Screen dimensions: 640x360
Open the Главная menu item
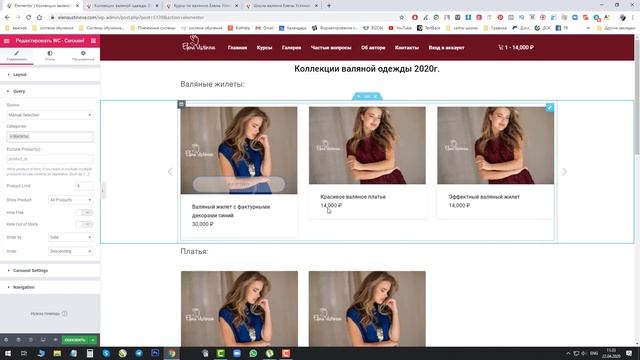tap(238, 48)
